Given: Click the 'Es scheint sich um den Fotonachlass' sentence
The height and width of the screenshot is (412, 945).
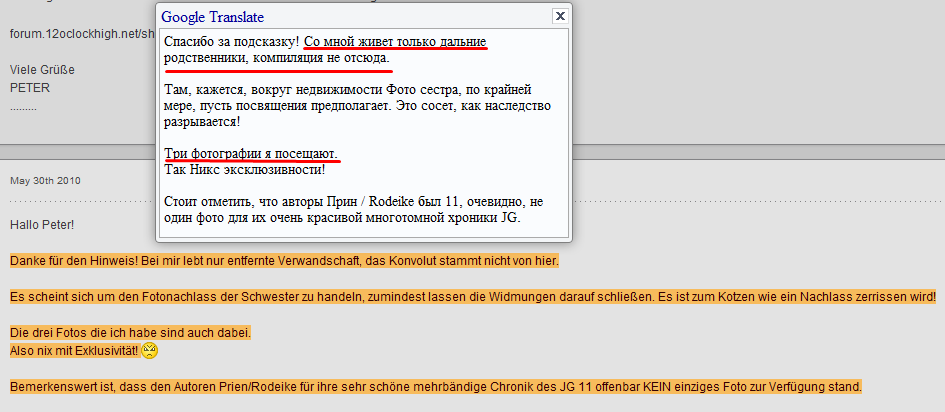Looking at the screenshot, I should point(473,297).
